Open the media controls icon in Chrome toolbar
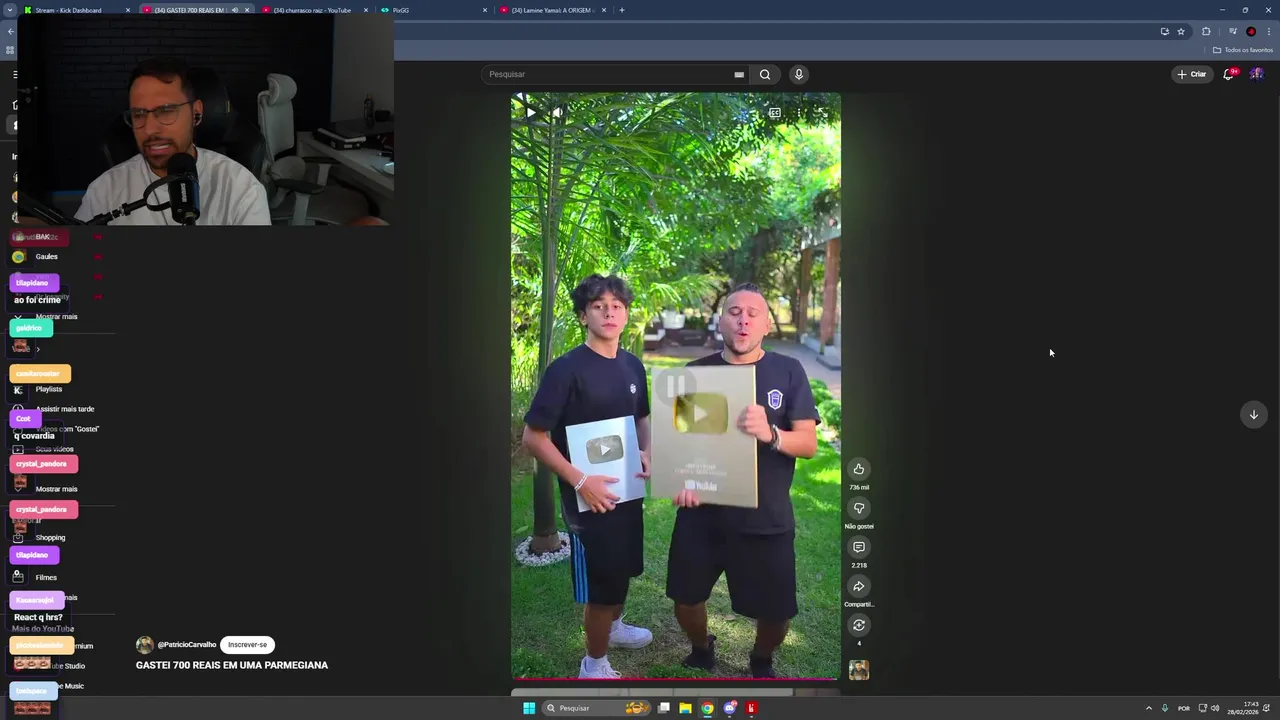The image size is (1280, 720). (x=1232, y=32)
